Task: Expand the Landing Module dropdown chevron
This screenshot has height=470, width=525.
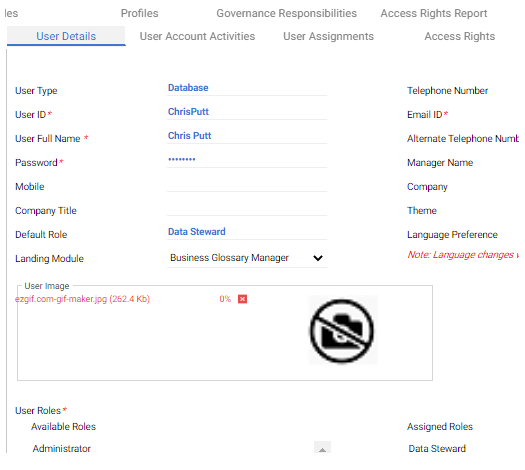Action: (x=317, y=258)
